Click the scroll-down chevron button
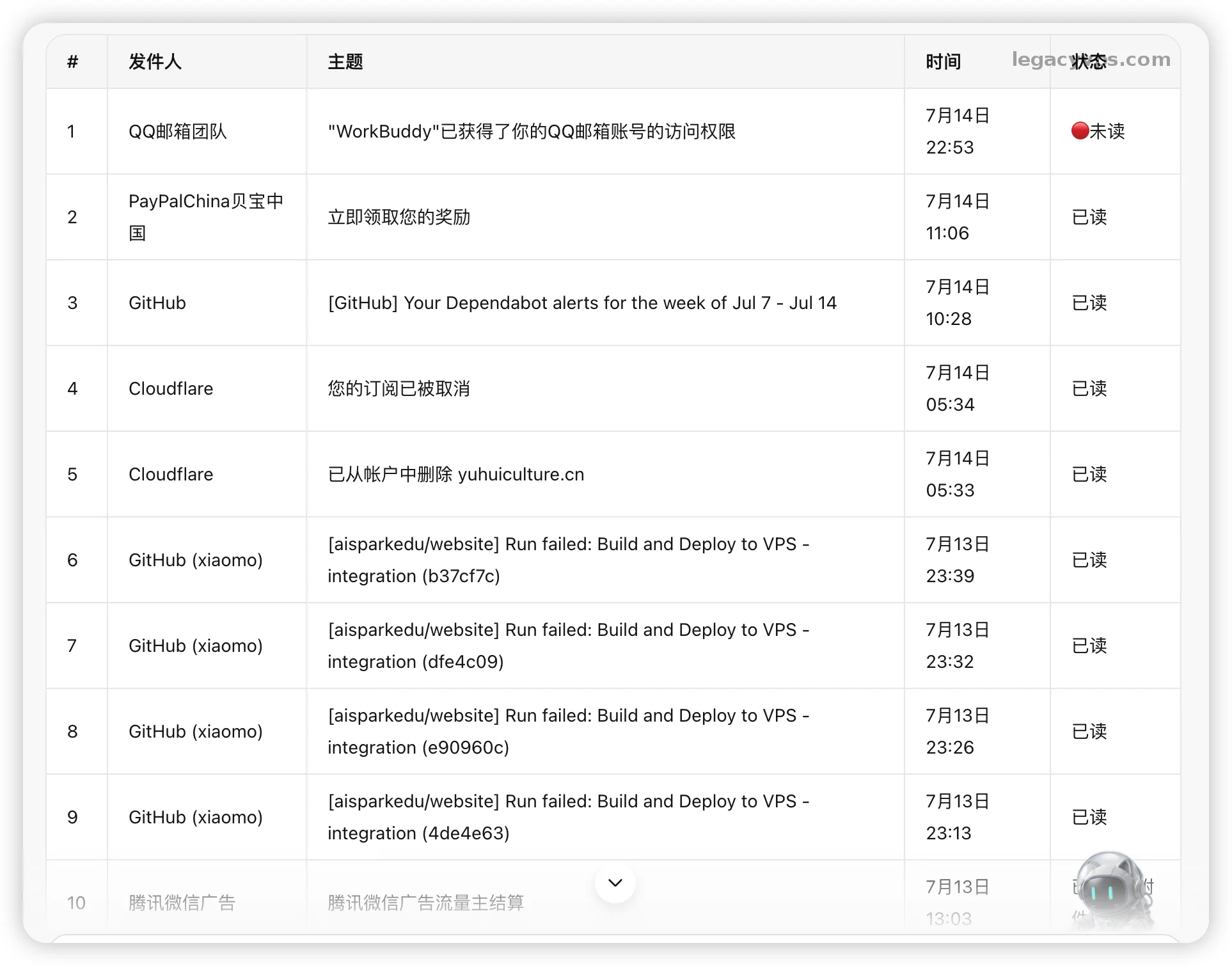 click(615, 883)
